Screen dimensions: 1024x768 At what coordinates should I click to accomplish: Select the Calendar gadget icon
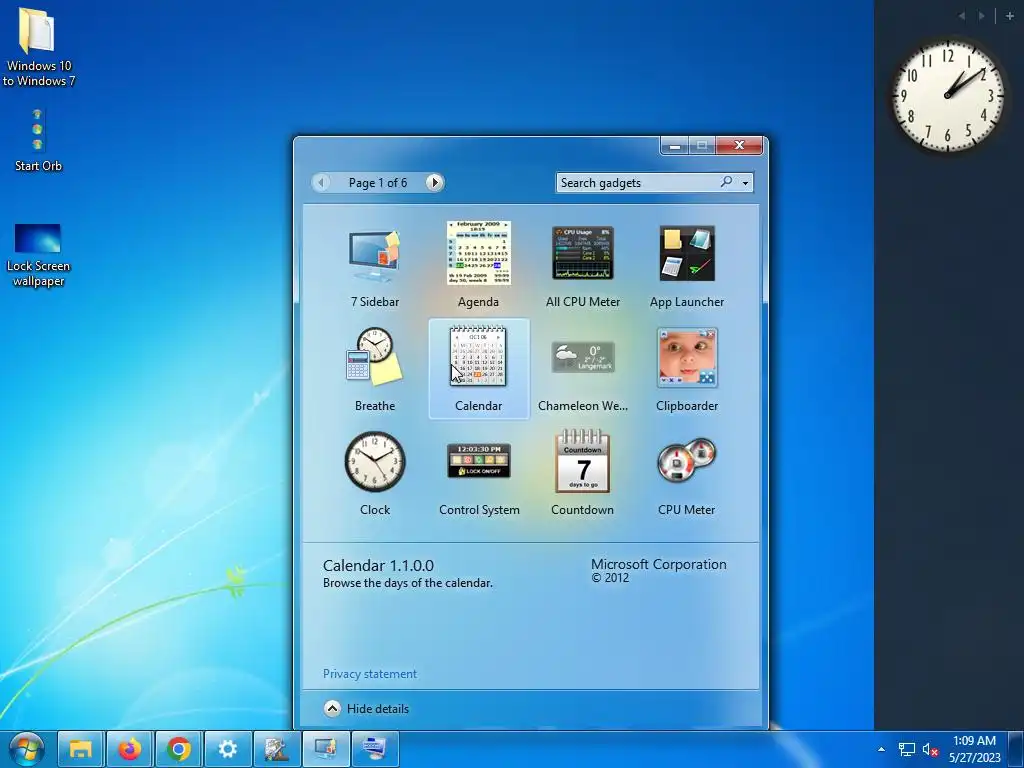[x=478, y=356]
